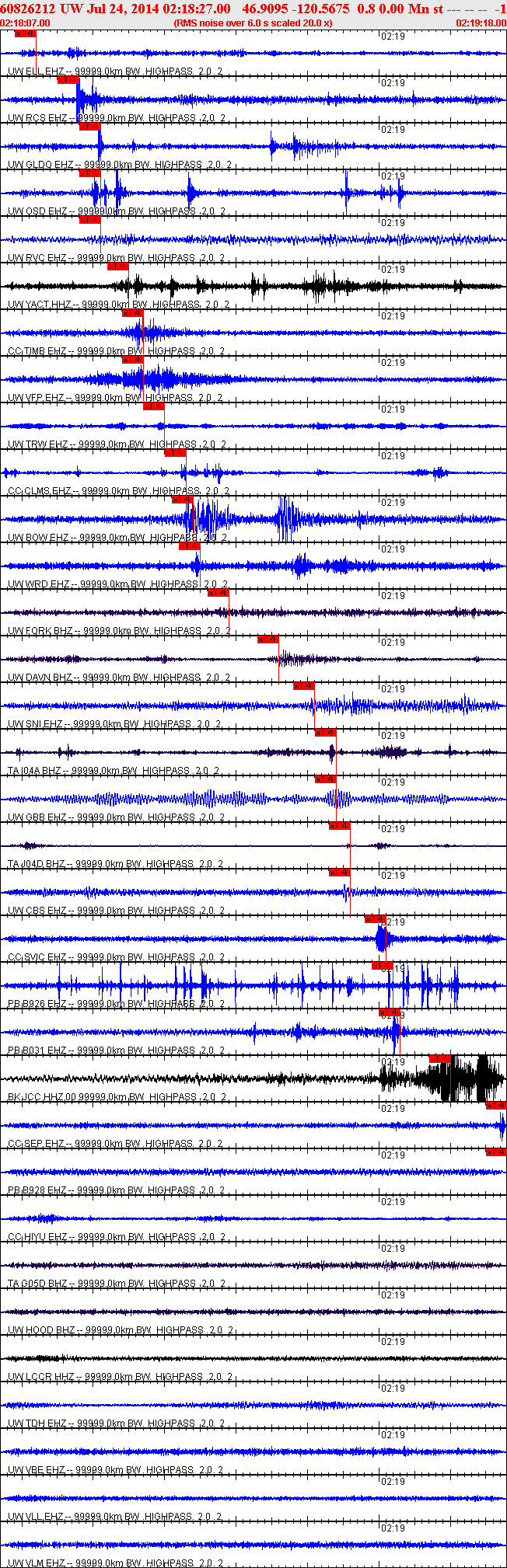Select the red pick marker on the FORK trace
Screen dimensions: 507x1568
(218, 593)
